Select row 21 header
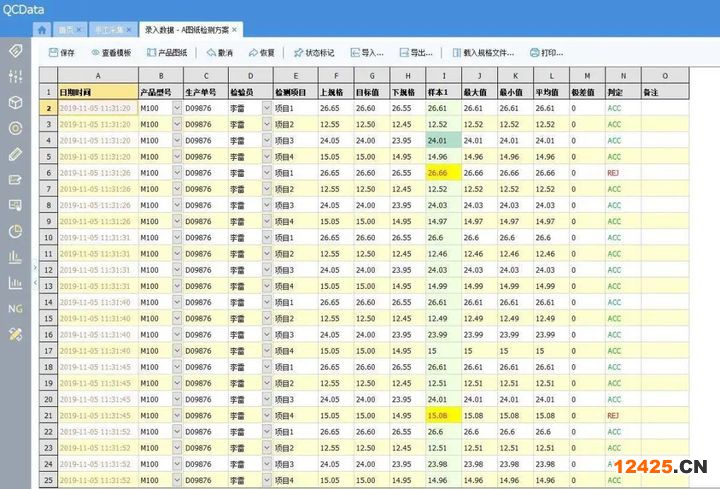The height and width of the screenshot is (489, 720). (48, 416)
